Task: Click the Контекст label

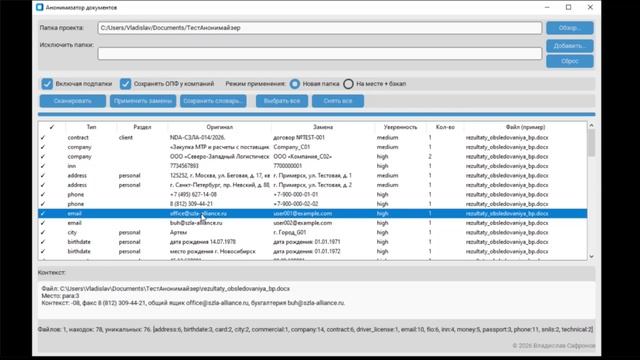Action: [52, 272]
